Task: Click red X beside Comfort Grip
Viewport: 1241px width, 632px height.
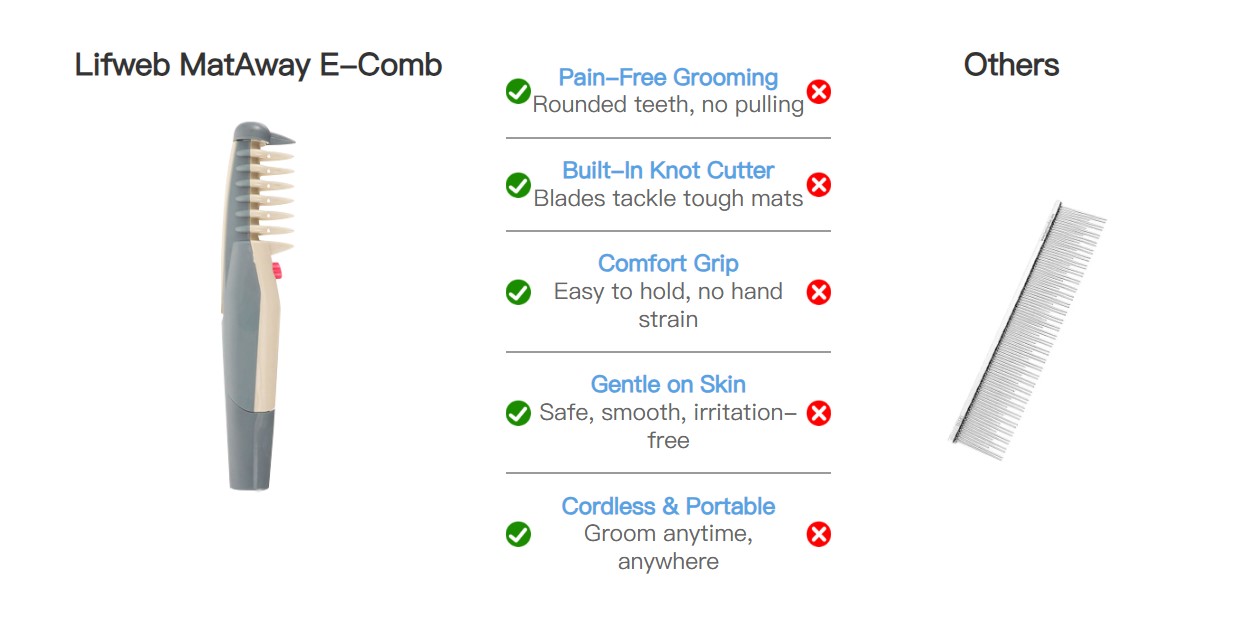Action: pyautogui.click(x=819, y=292)
